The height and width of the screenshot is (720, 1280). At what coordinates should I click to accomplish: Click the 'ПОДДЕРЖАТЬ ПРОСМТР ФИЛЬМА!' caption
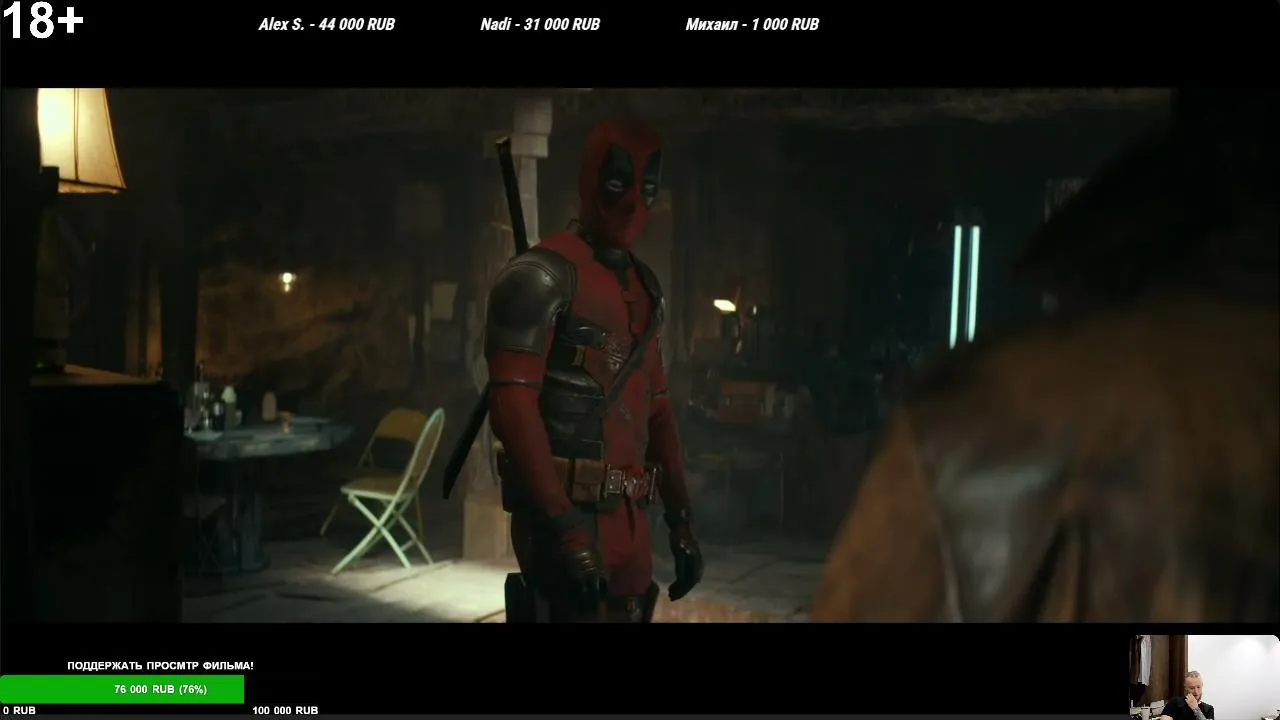click(x=160, y=665)
